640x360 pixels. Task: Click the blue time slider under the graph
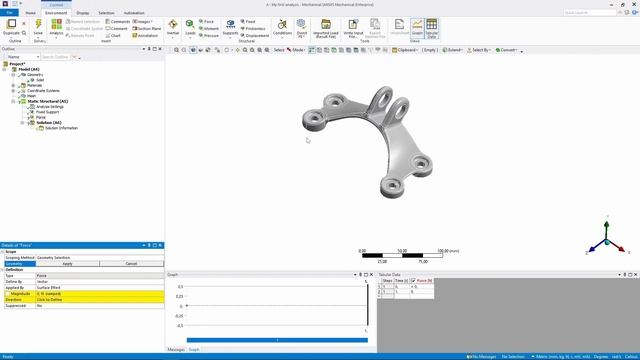tap(277, 340)
